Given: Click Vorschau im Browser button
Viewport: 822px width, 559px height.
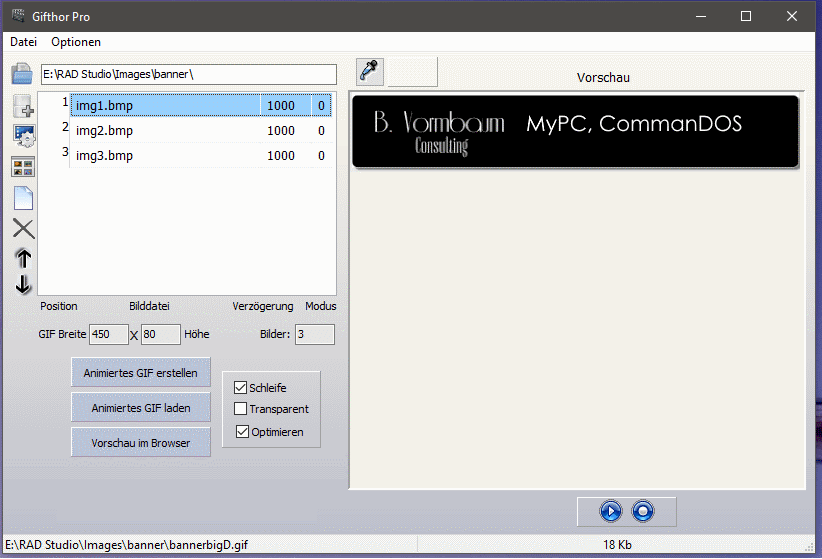Looking at the screenshot, I should (140, 443).
